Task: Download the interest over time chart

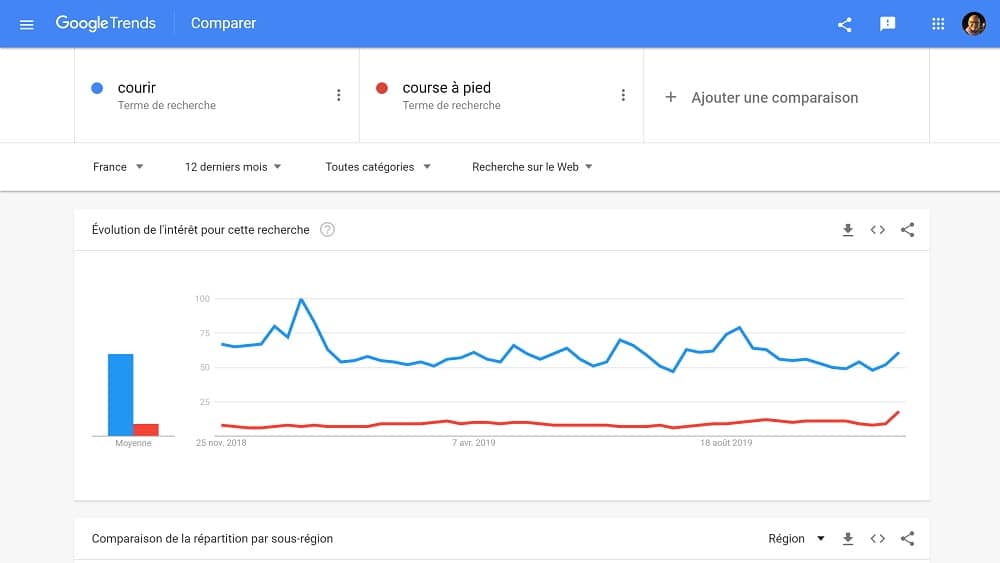Action: (x=848, y=230)
